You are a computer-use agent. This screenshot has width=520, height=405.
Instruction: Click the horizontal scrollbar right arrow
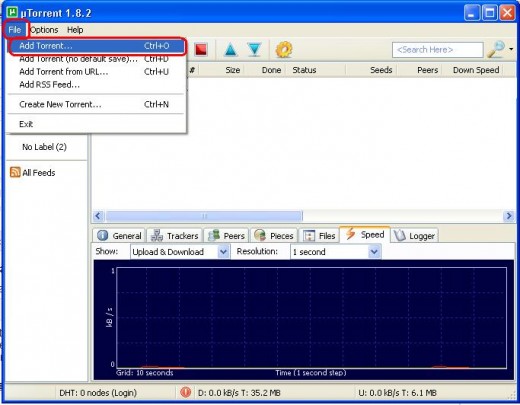tap(509, 216)
